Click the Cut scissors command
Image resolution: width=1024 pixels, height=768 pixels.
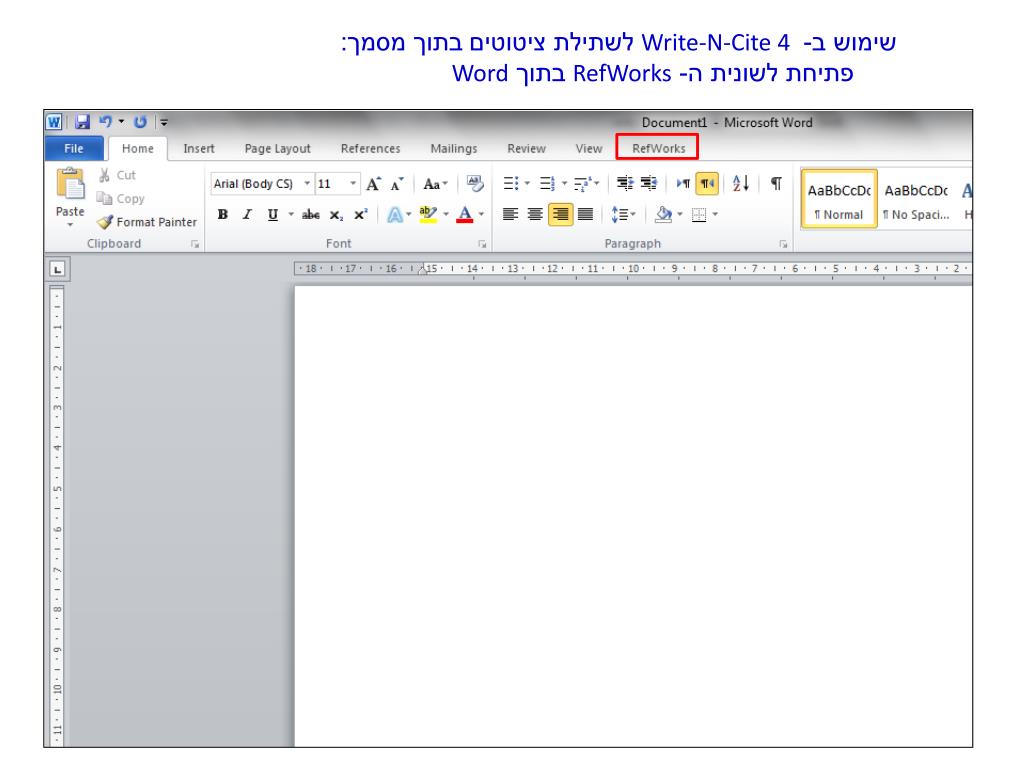117,175
